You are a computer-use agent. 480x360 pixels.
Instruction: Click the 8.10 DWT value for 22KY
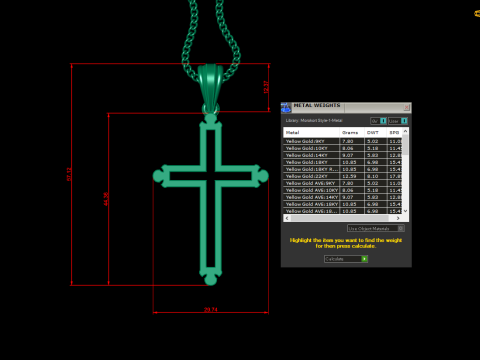[372, 176]
